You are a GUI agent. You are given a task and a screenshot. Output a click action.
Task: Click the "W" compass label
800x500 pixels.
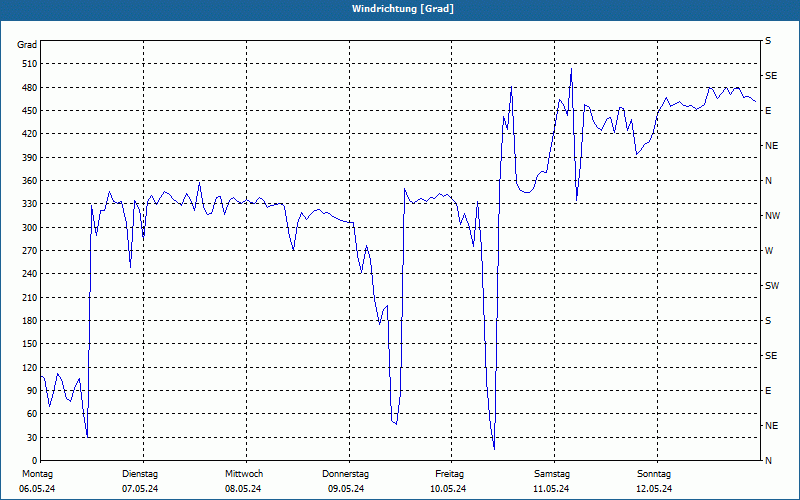pos(769,251)
